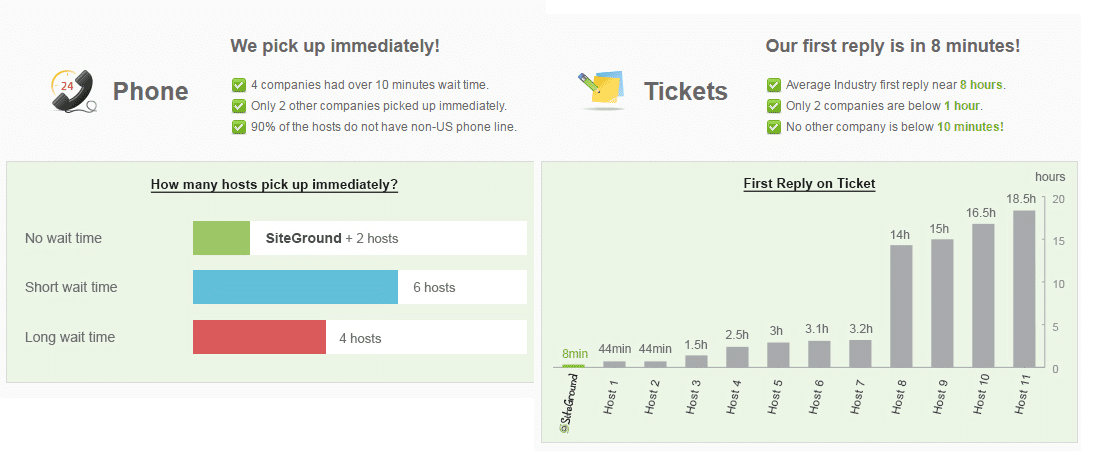Click 'How many hosts pick up immediately?' heading
Image resolution: width=1100 pixels, height=451 pixels.
[274, 185]
